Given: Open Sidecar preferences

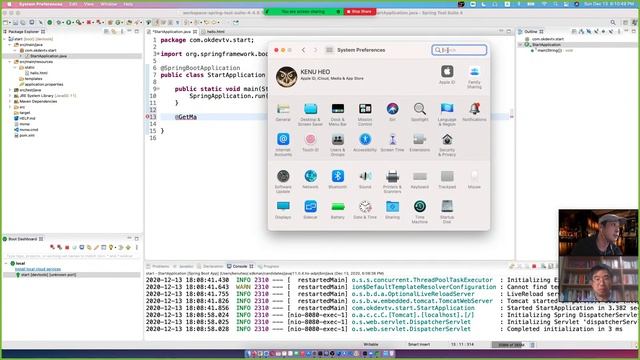Looking at the screenshot, I should coord(310,210).
